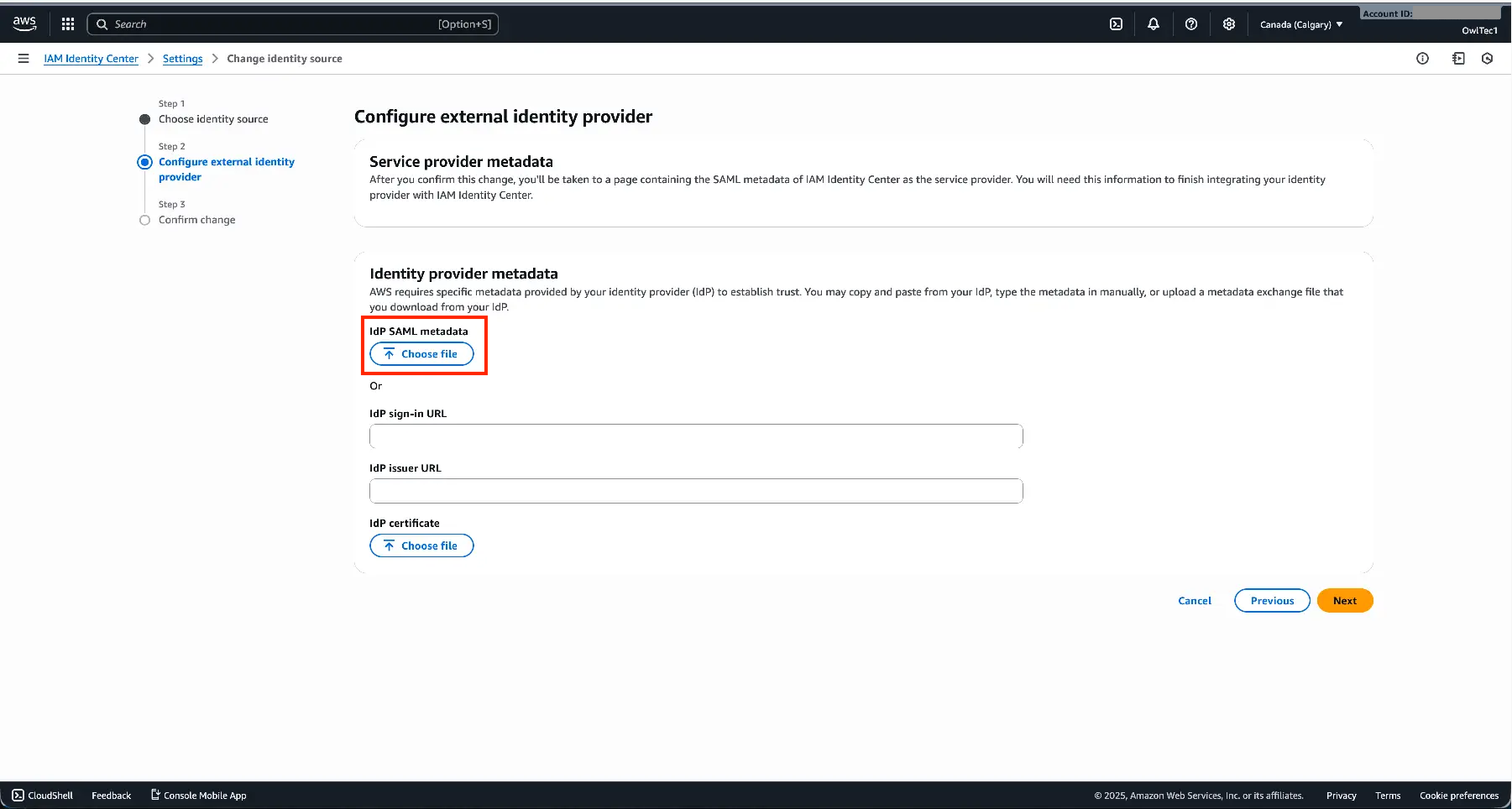Expand the Canada (Calgary) region dropdown
This screenshot has height=809, width=1512.
pyautogui.click(x=1301, y=24)
